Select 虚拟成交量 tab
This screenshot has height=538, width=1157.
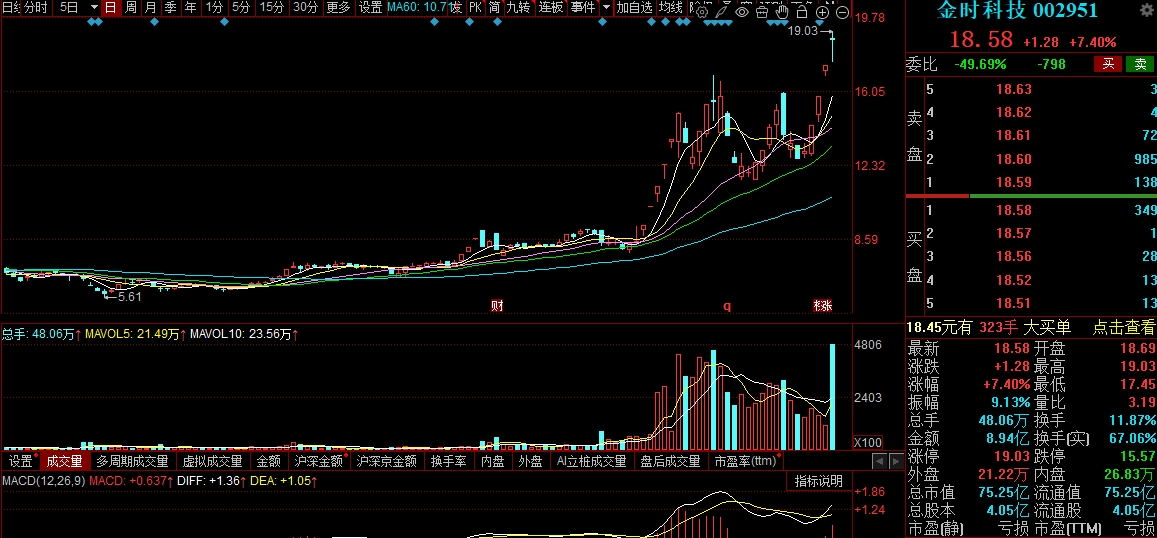213,462
